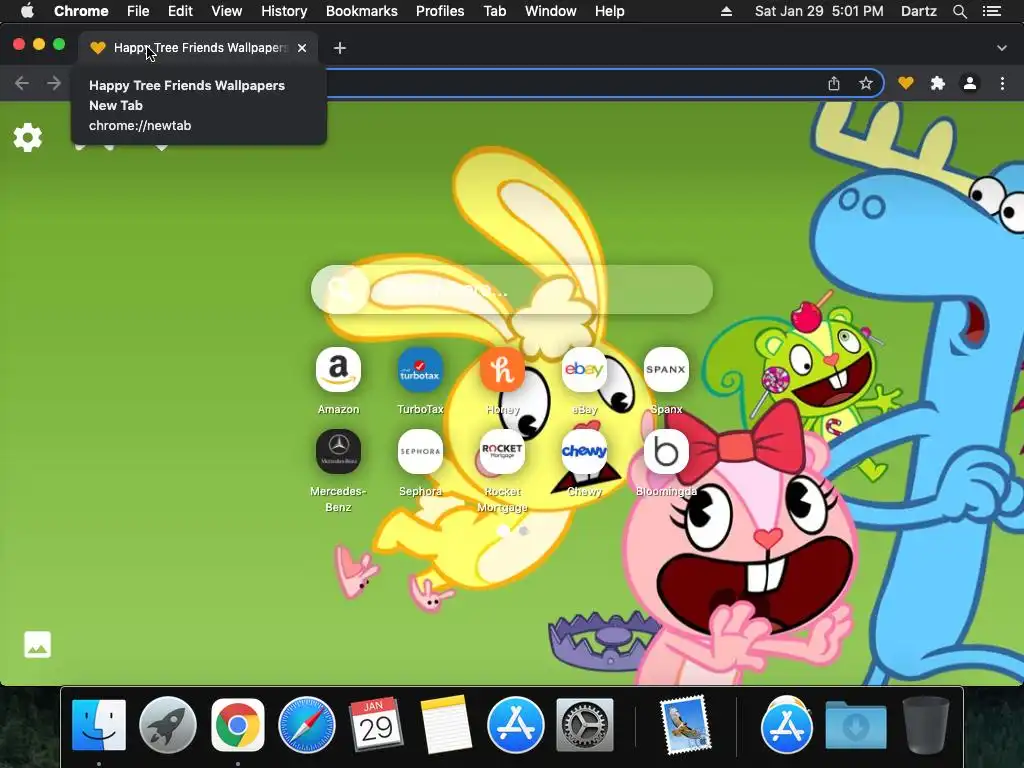Open Control Center in the menu bar

991,11
